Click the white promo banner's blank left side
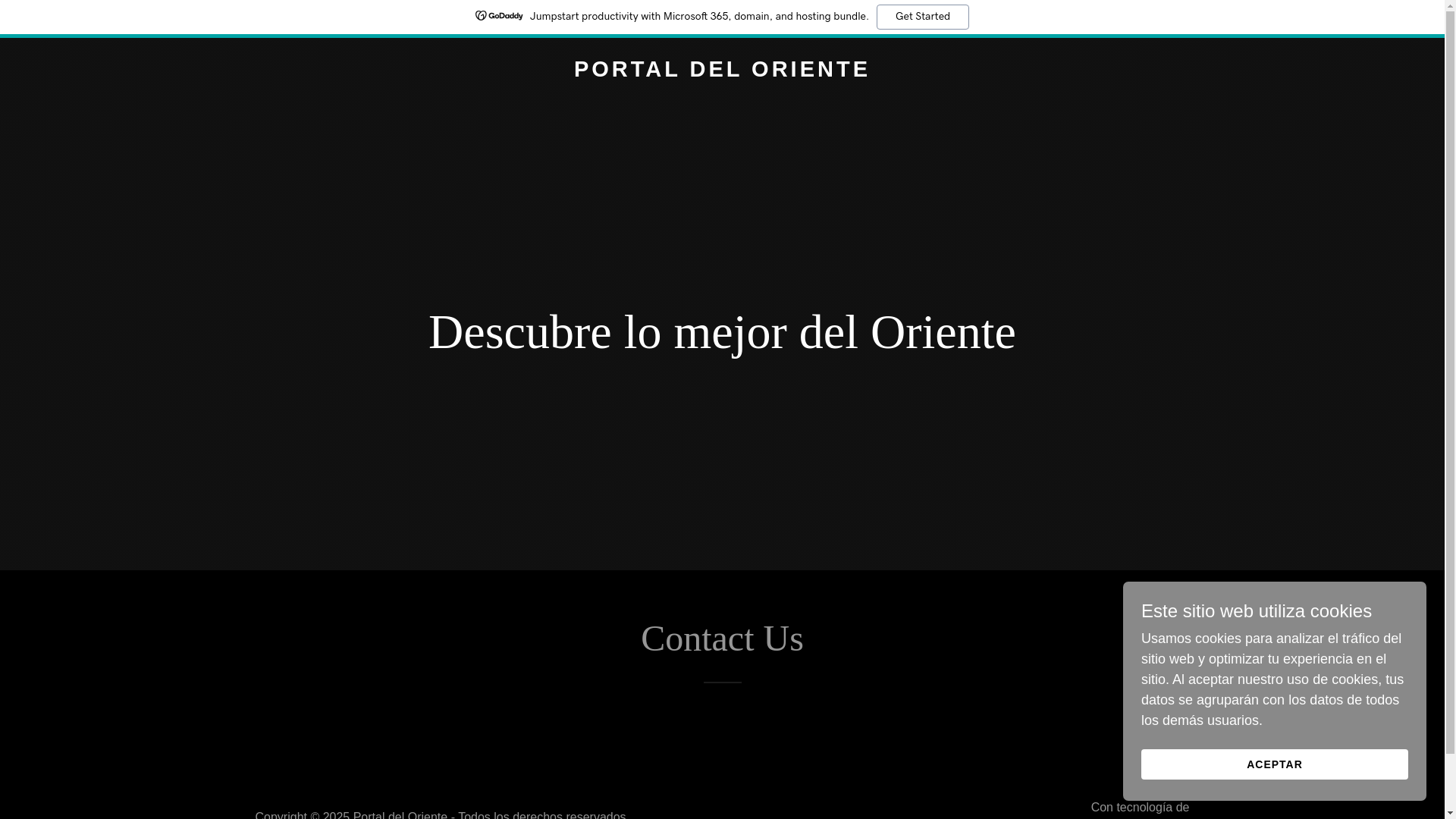This screenshot has width=1456, height=819. click(227, 17)
